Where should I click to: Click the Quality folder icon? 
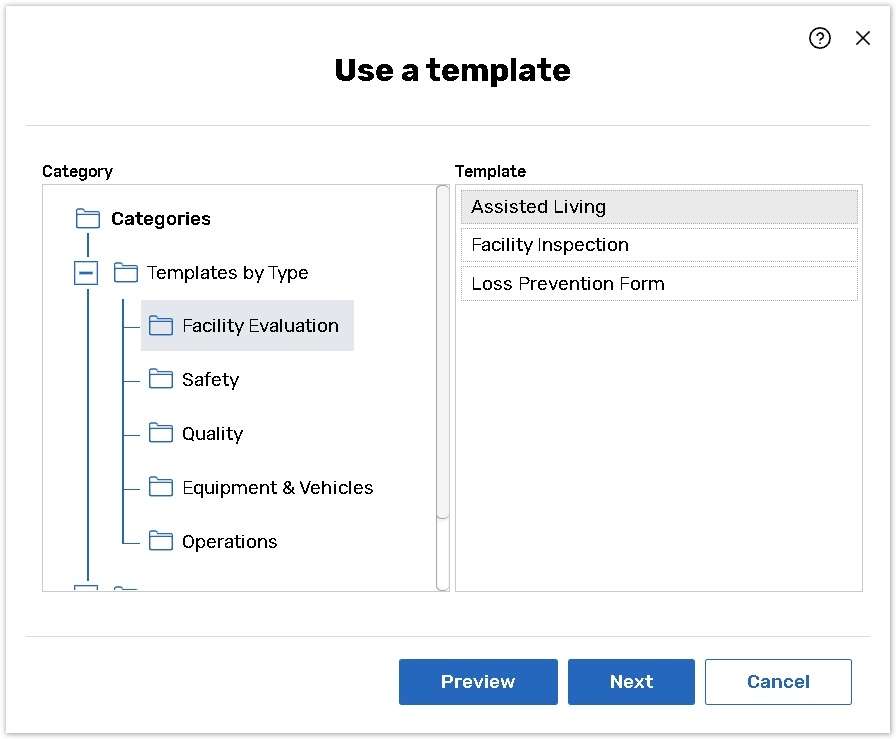[x=161, y=433]
